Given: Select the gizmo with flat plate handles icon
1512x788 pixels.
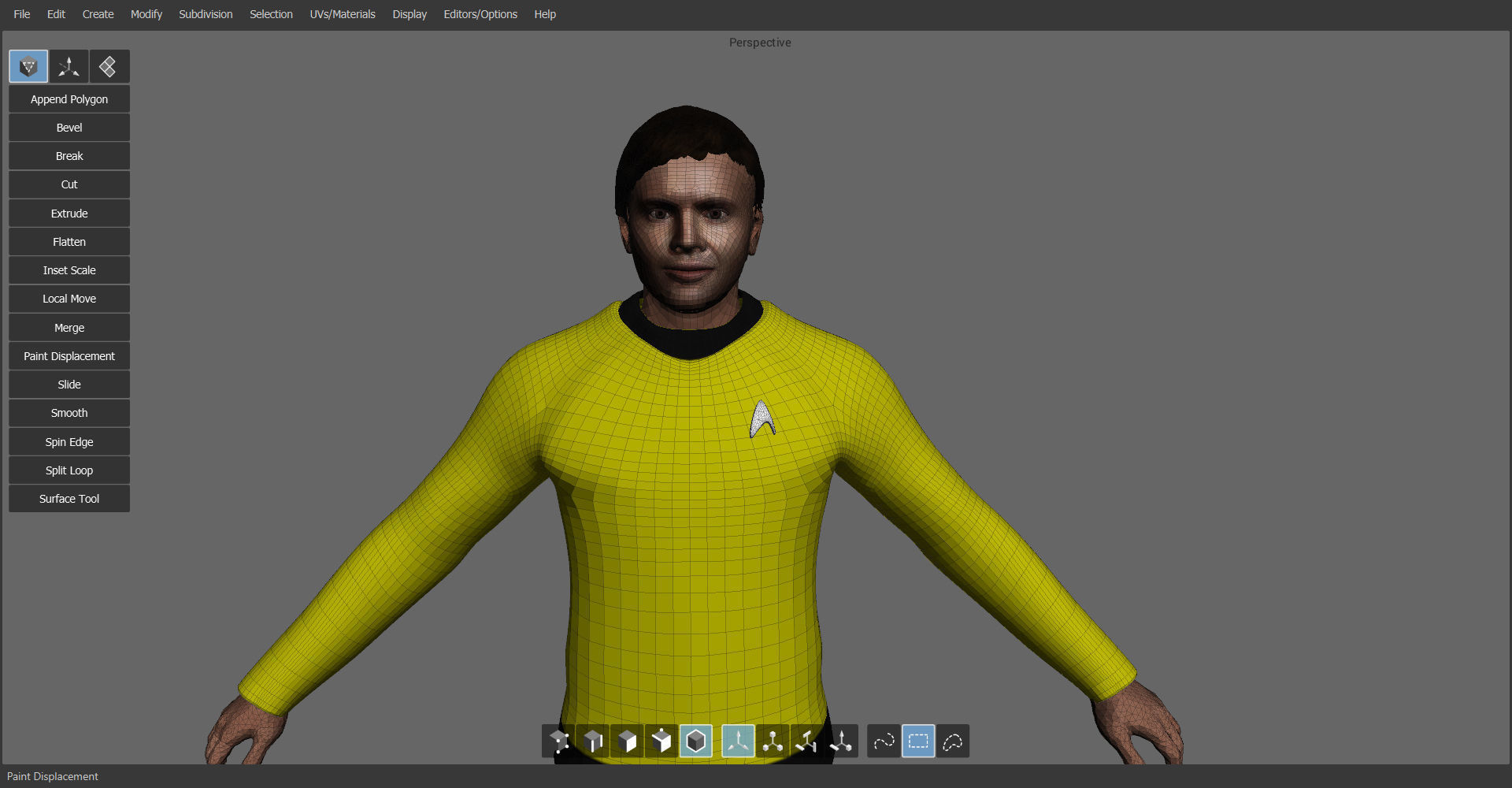Looking at the screenshot, I should point(806,742).
